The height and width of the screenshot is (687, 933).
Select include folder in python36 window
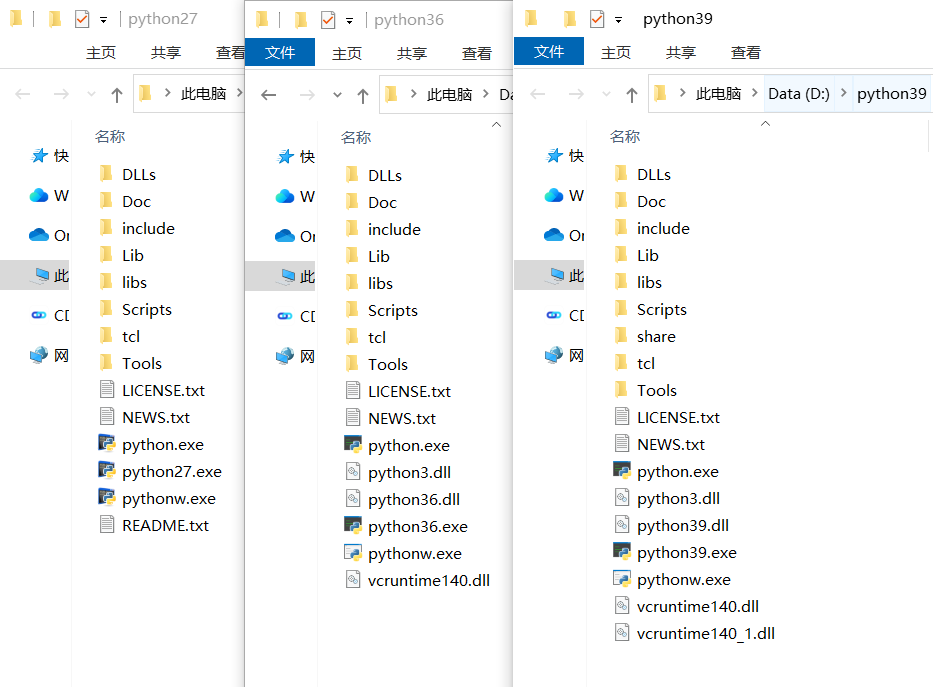click(394, 229)
